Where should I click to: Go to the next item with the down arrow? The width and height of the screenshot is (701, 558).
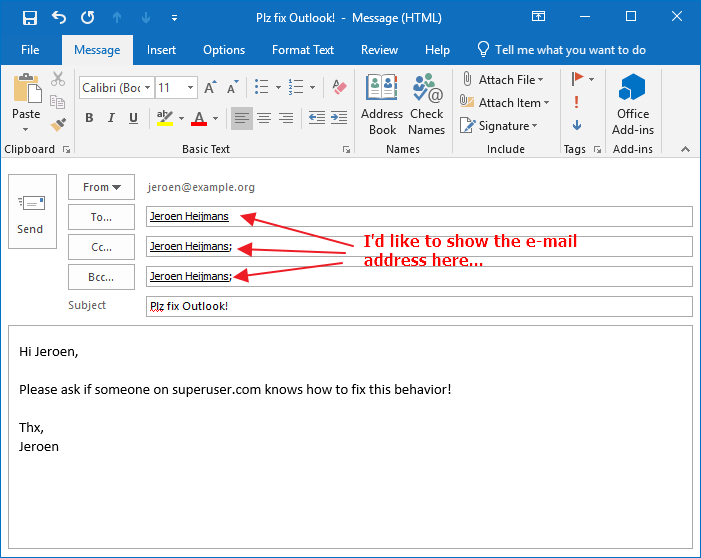(x=146, y=18)
